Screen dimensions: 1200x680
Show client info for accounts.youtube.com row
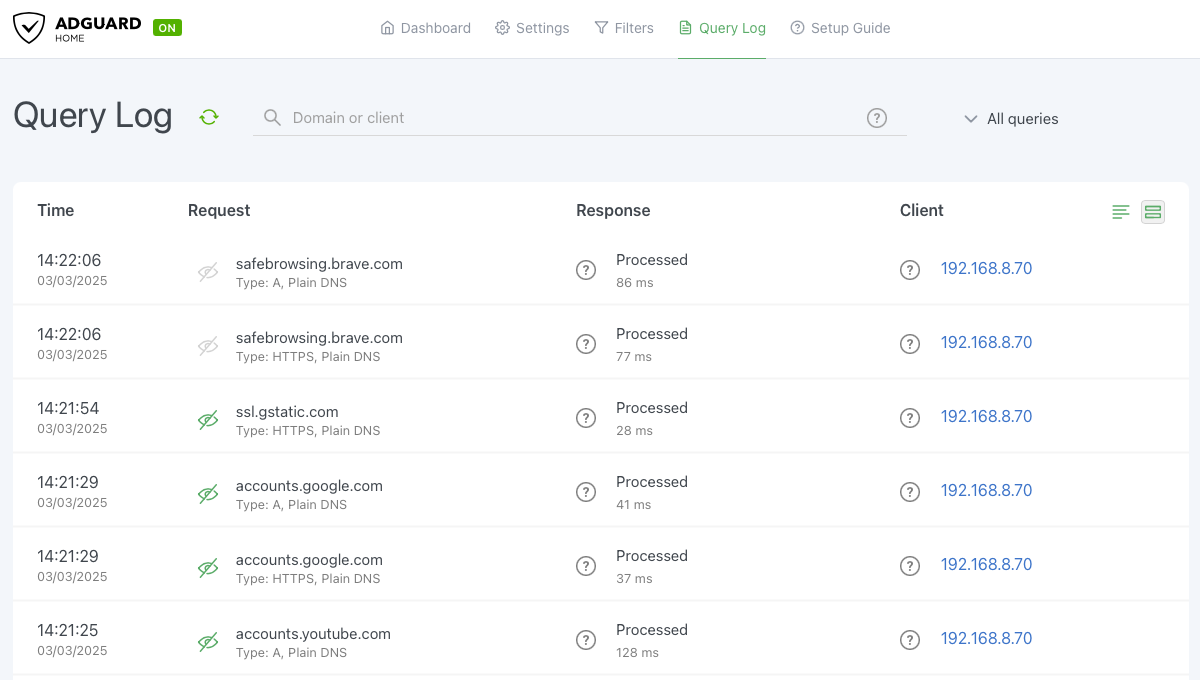909,640
